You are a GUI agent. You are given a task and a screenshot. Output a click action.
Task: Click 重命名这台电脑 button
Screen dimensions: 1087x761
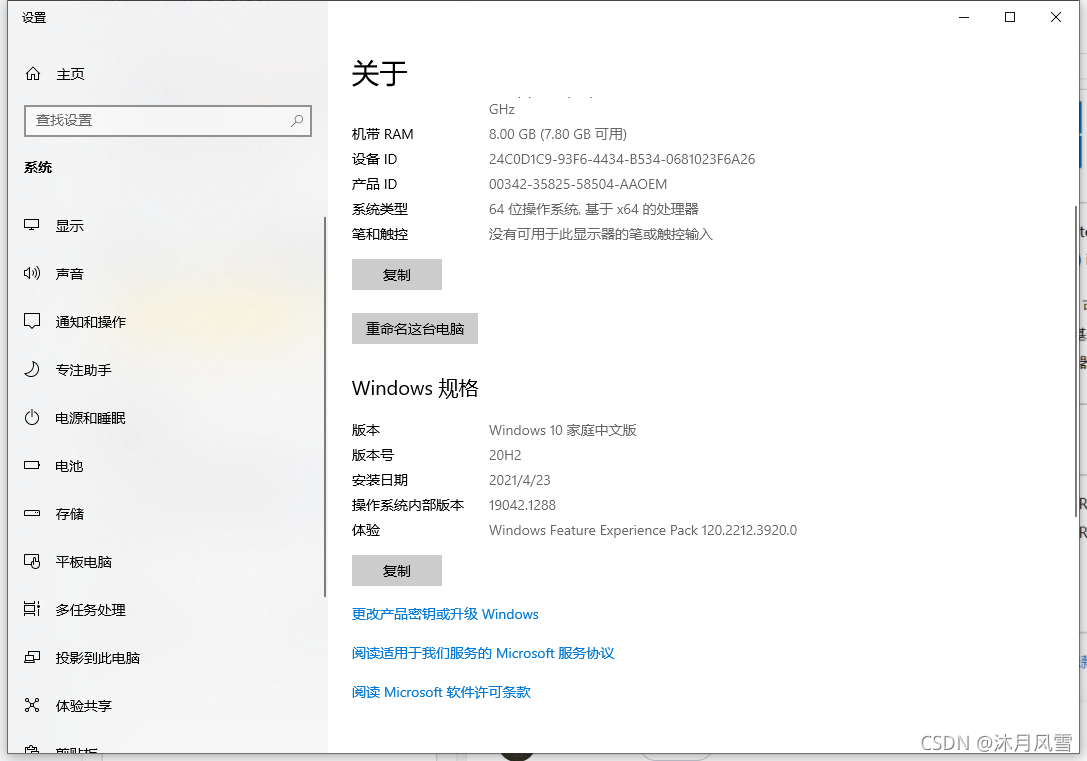pyautogui.click(x=415, y=329)
